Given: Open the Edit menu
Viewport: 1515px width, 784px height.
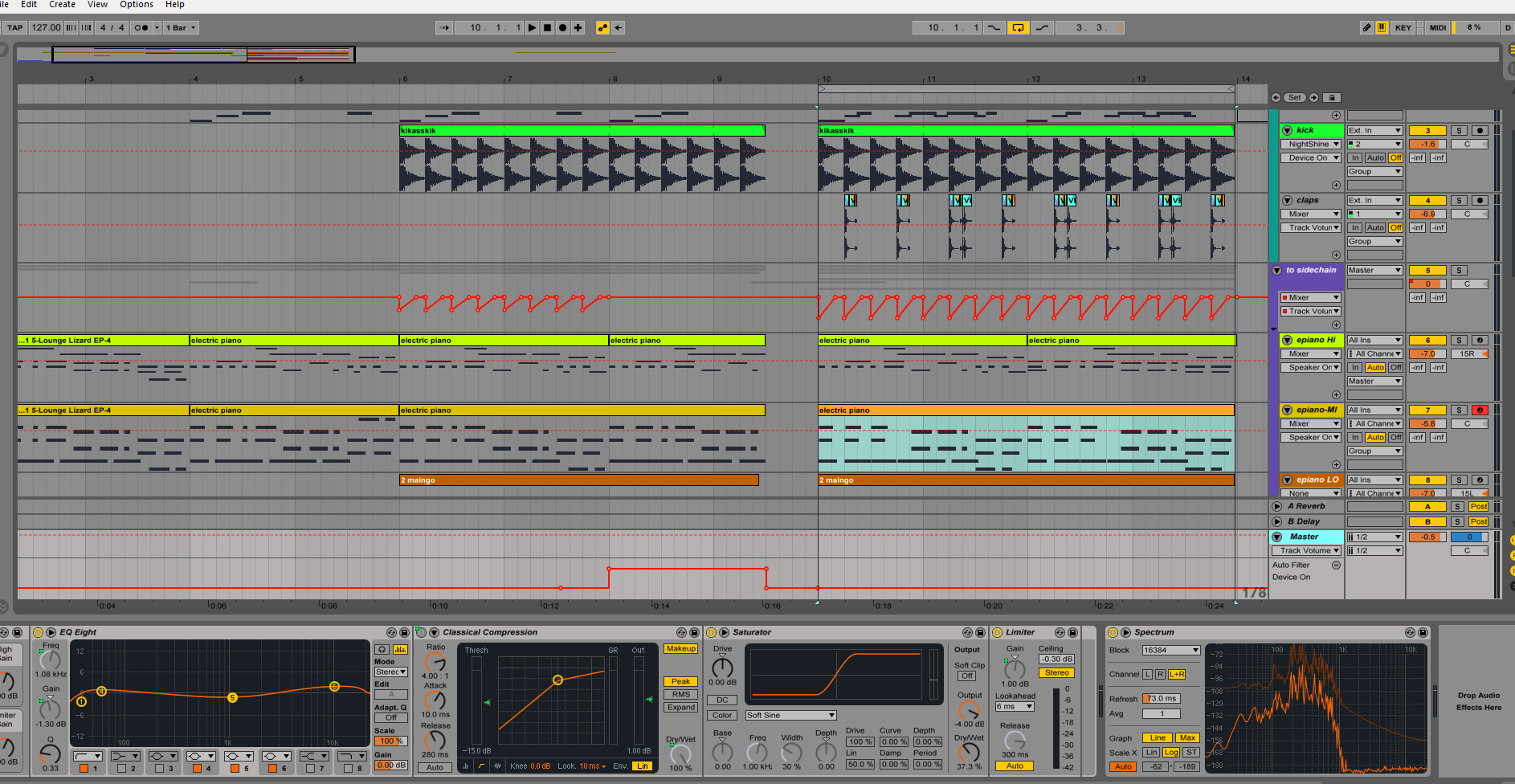Looking at the screenshot, I should point(29,5).
